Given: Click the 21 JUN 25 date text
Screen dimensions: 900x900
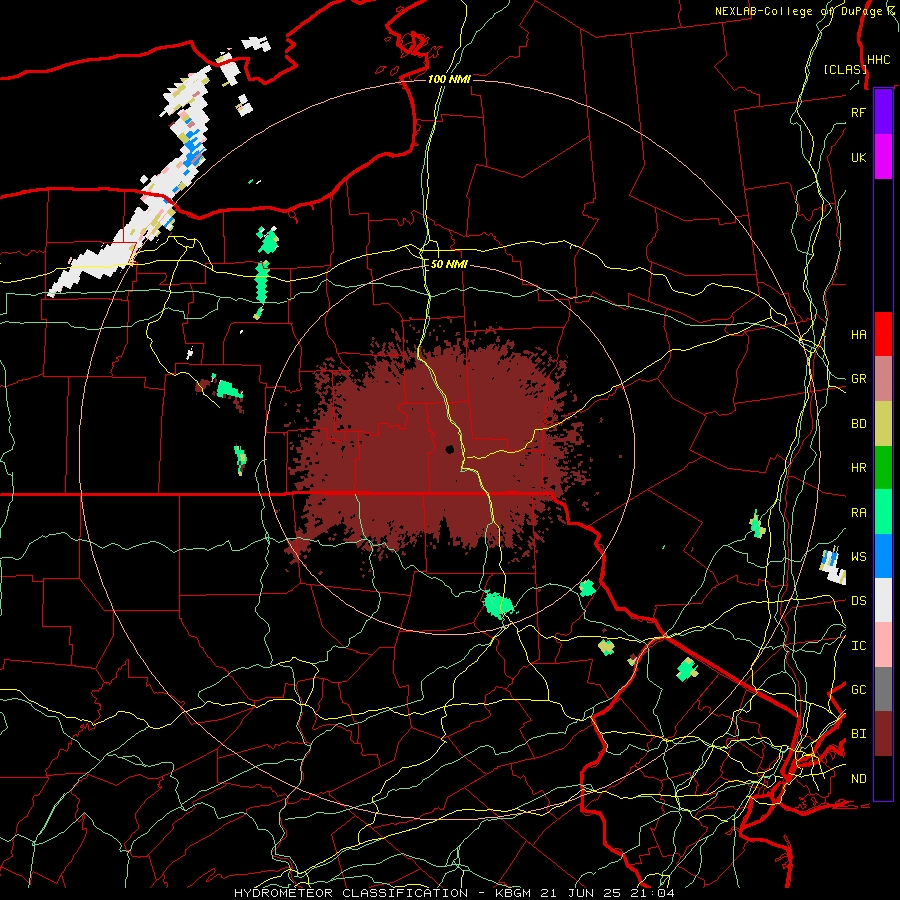Looking at the screenshot, I should (x=581, y=893).
